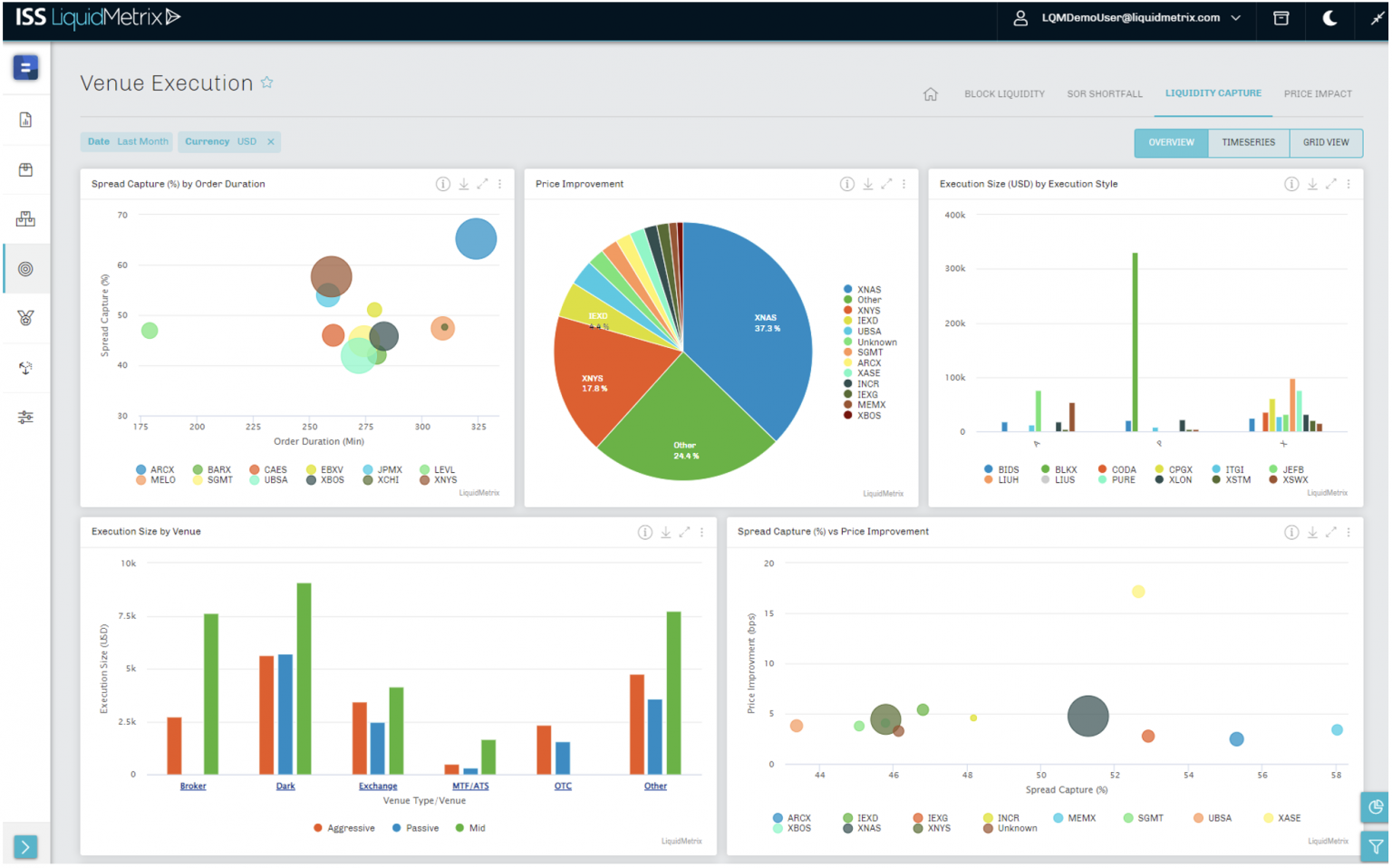Open the filter funnel icon
The width and height of the screenshot is (1392, 868).
[1376, 846]
